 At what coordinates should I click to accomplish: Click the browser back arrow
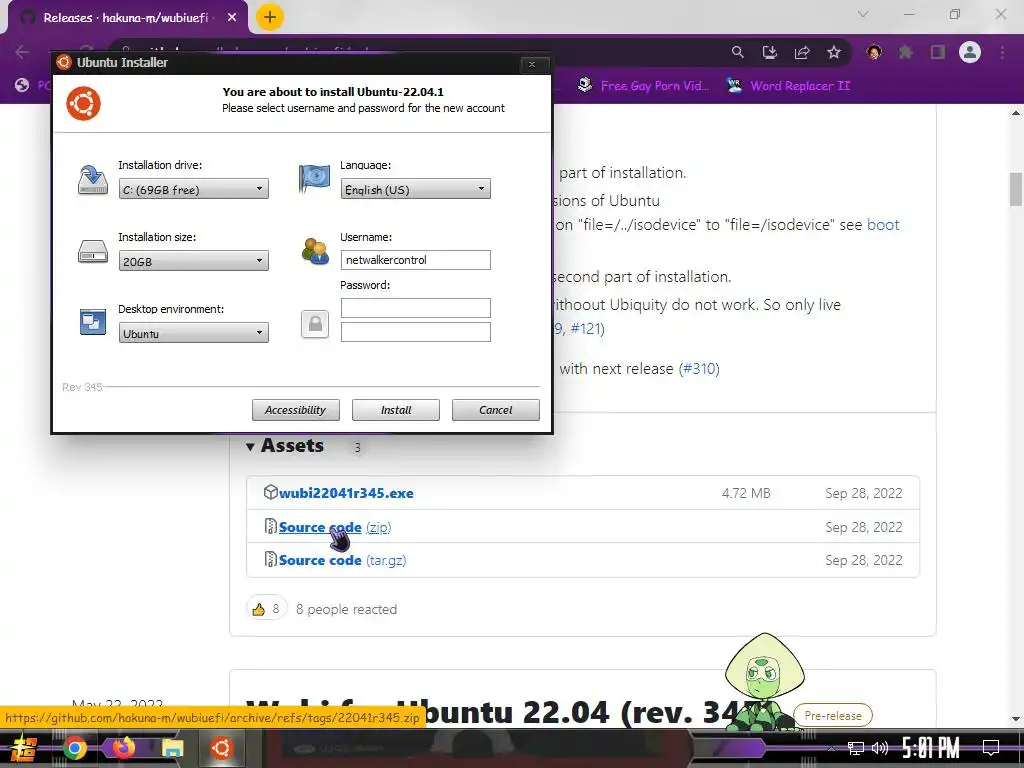(x=22, y=52)
